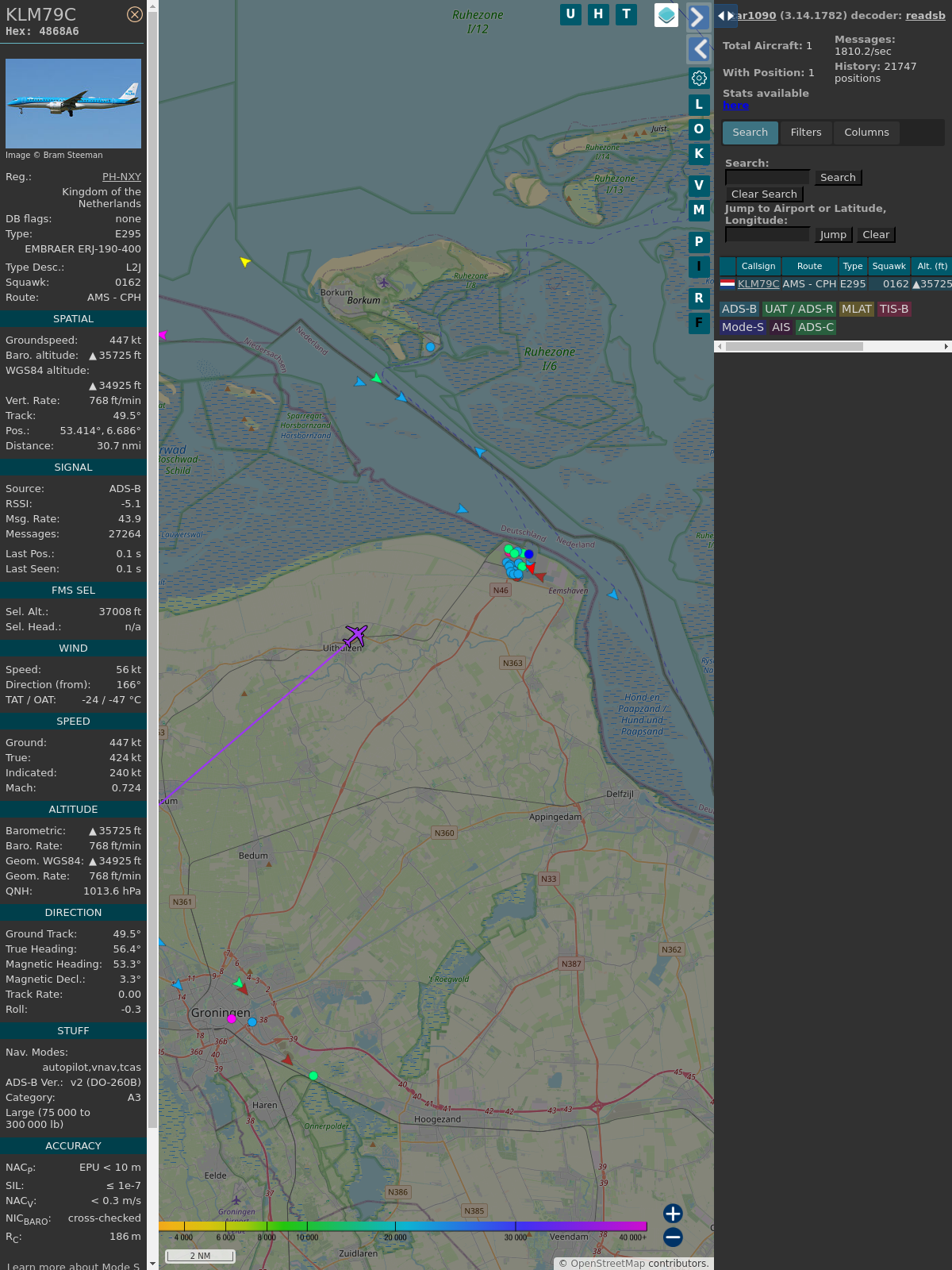Viewport: 952px width, 1270px height.
Task: Click the I map button
Action: (699, 267)
